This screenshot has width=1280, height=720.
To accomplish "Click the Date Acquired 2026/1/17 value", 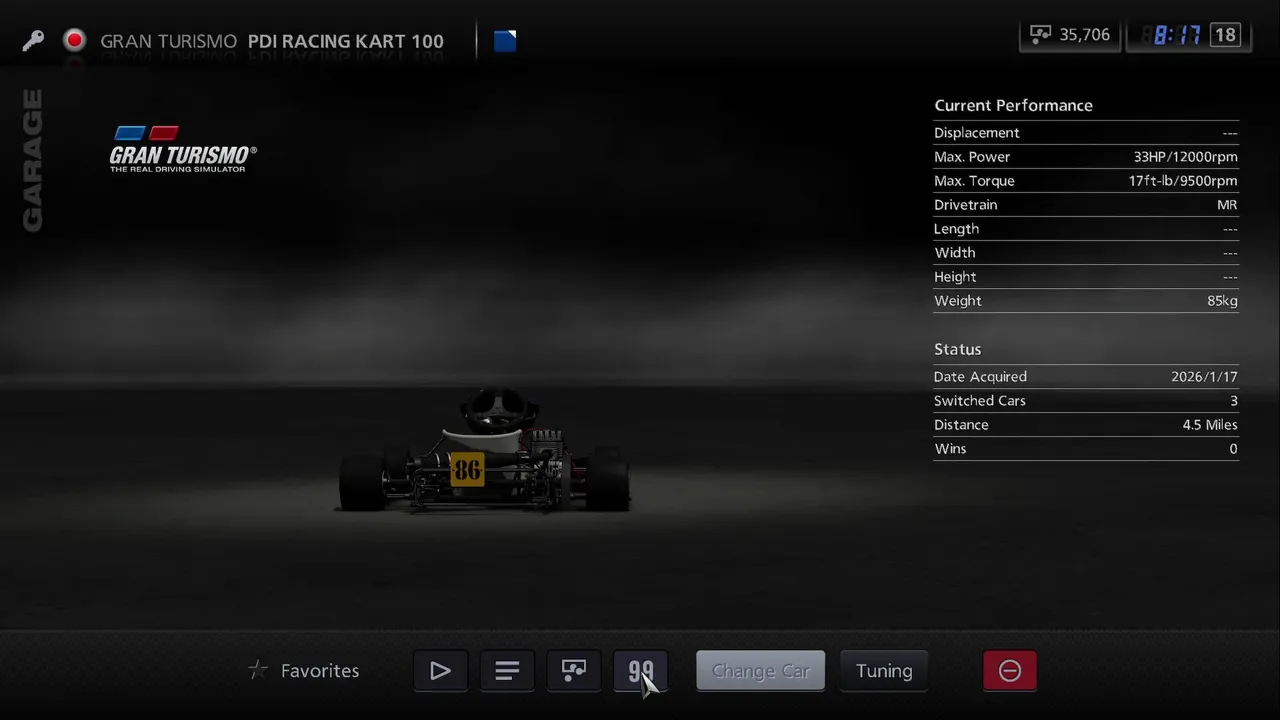I will [x=1204, y=377].
